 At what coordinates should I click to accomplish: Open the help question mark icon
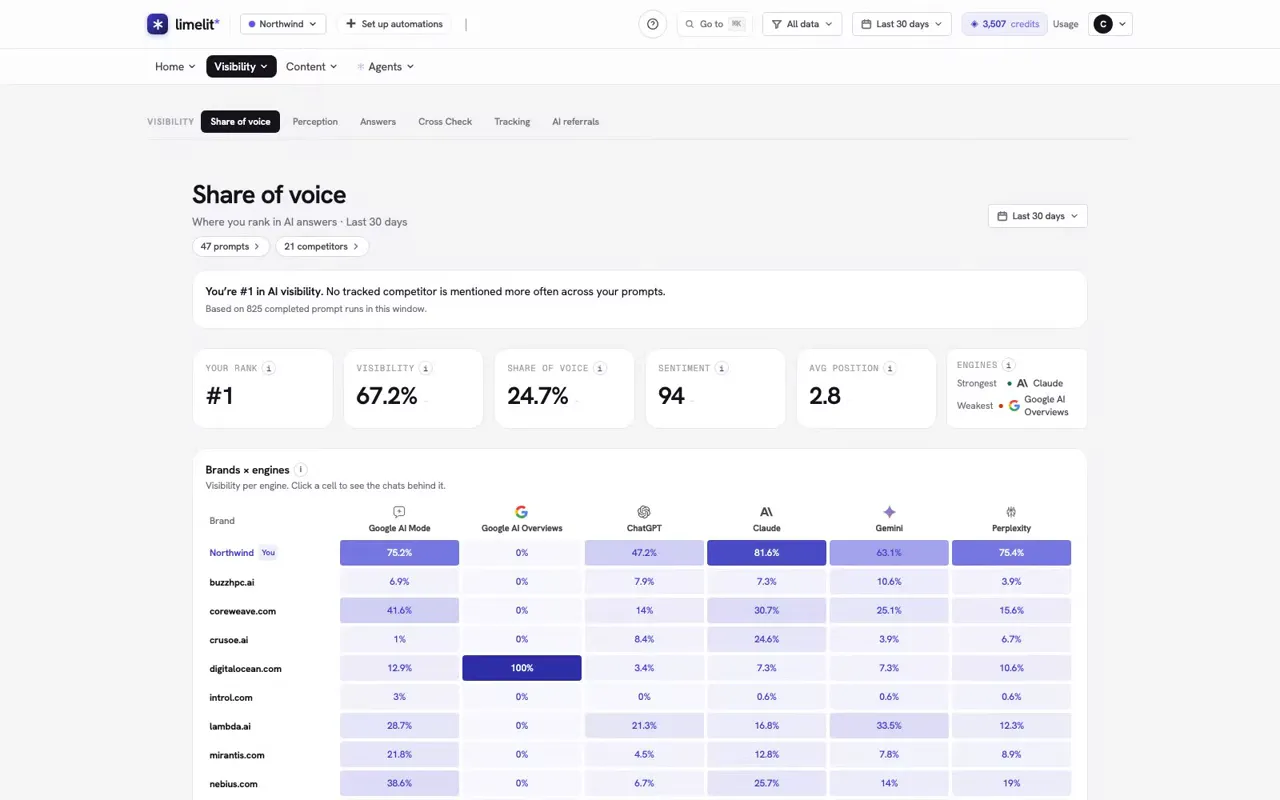pos(652,24)
